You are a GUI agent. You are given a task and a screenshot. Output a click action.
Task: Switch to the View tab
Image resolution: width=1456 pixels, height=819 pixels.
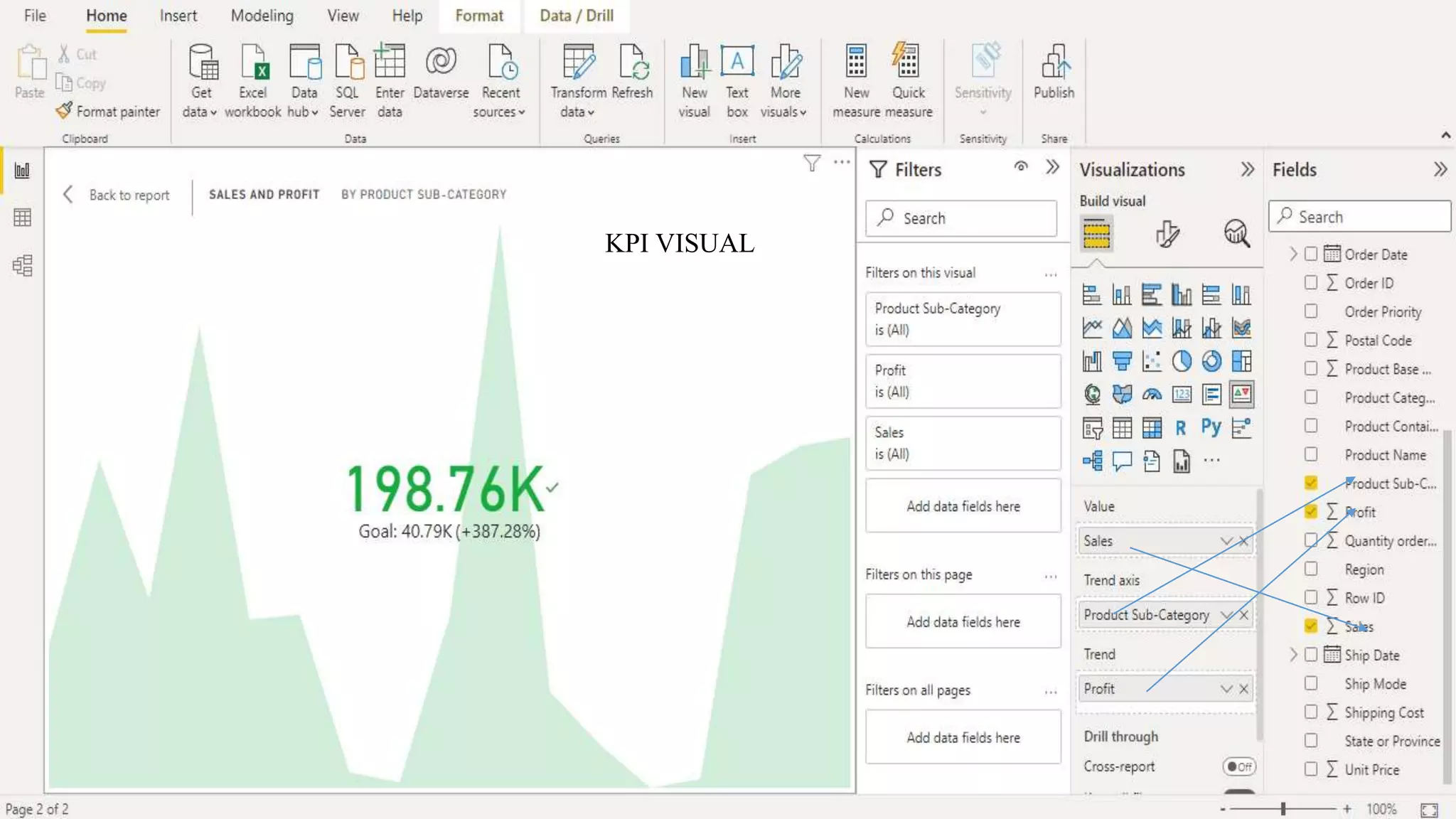point(343,16)
